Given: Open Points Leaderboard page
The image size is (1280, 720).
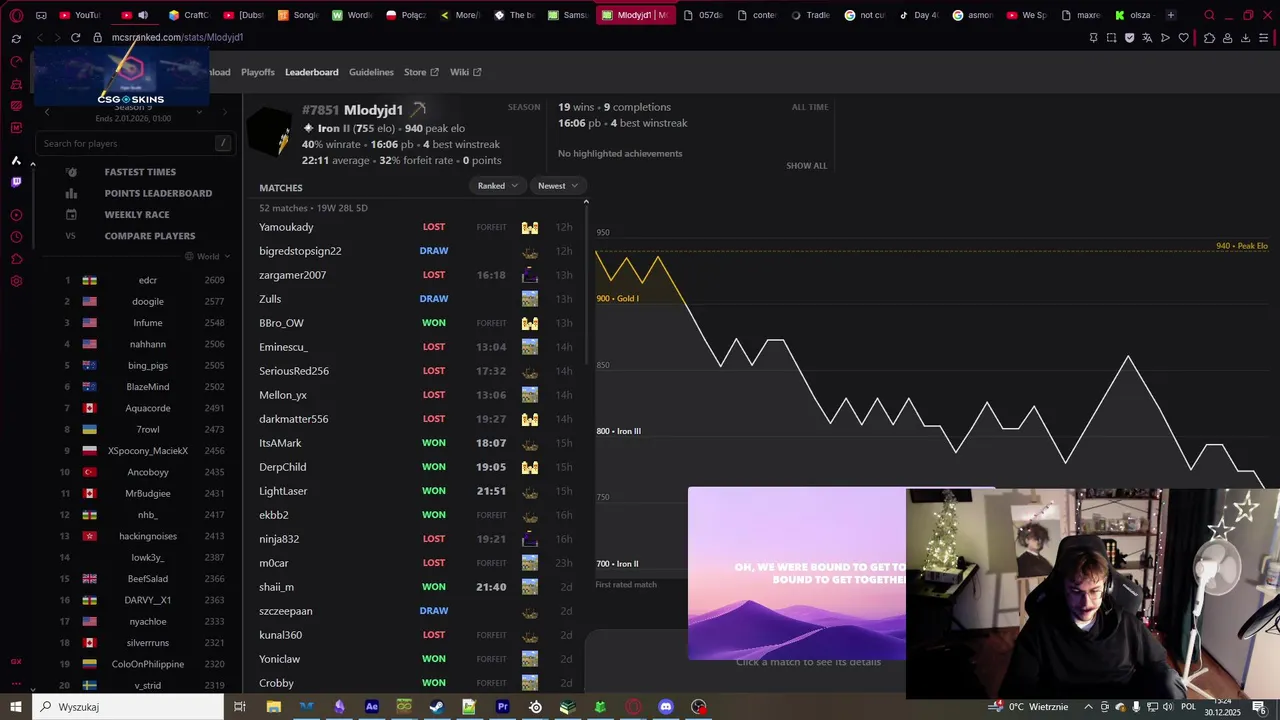Looking at the screenshot, I should (x=158, y=193).
